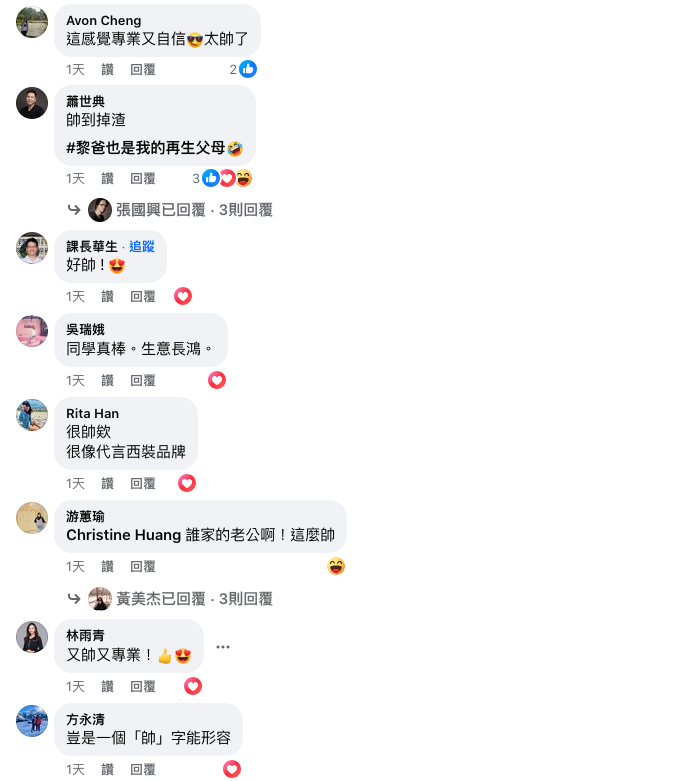Open Avon Cheng's profile via name
This screenshot has height=781, width=680.
click(104, 20)
